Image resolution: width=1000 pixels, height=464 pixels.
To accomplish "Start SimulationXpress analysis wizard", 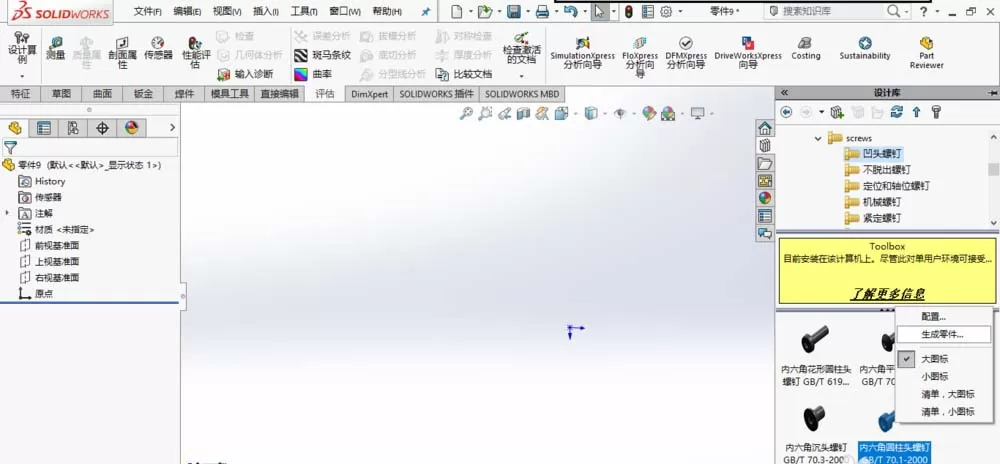I will pyautogui.click(x=582, y=52).
